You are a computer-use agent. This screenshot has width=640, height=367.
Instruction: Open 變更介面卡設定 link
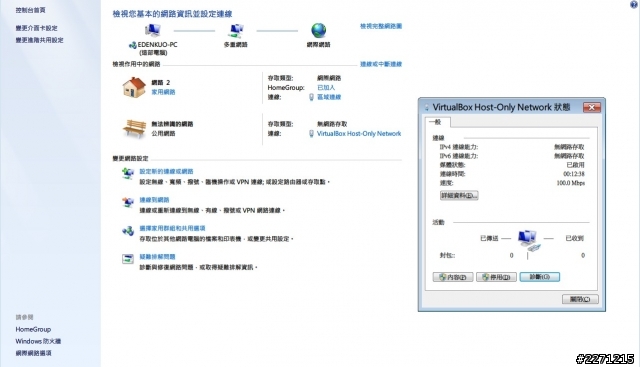[36, 28]
